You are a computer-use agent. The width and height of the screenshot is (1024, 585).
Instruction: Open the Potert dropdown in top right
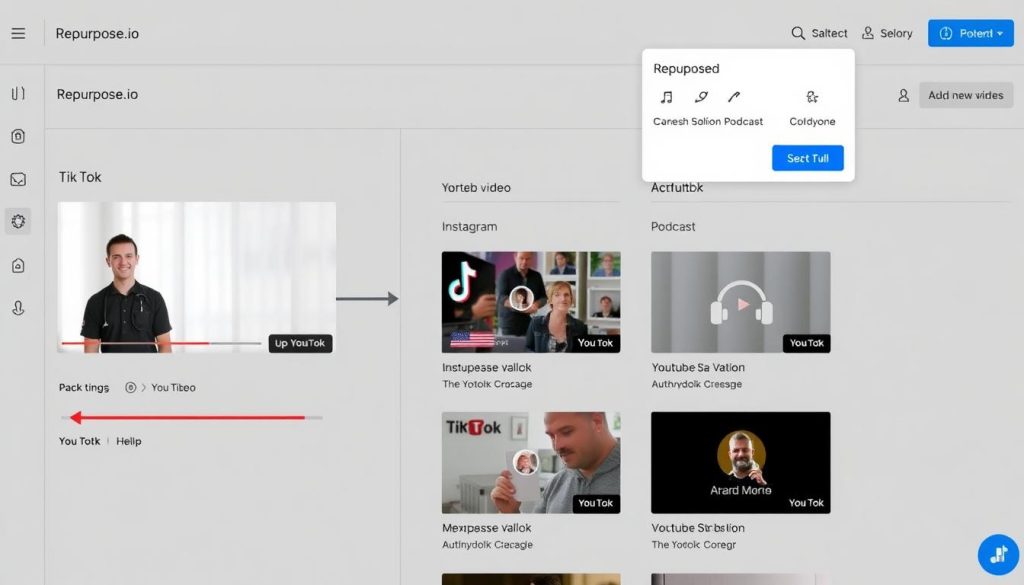click(x=970, y=33)
